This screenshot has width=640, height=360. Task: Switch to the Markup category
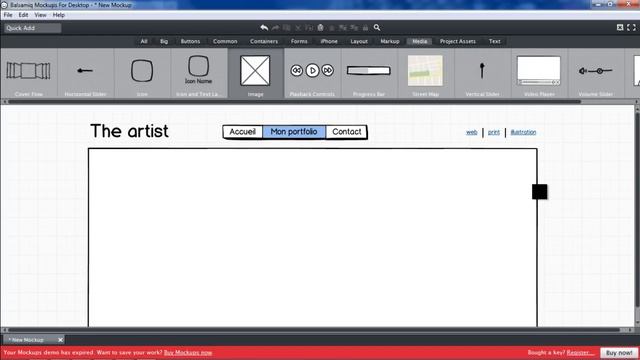click(389, 41)
